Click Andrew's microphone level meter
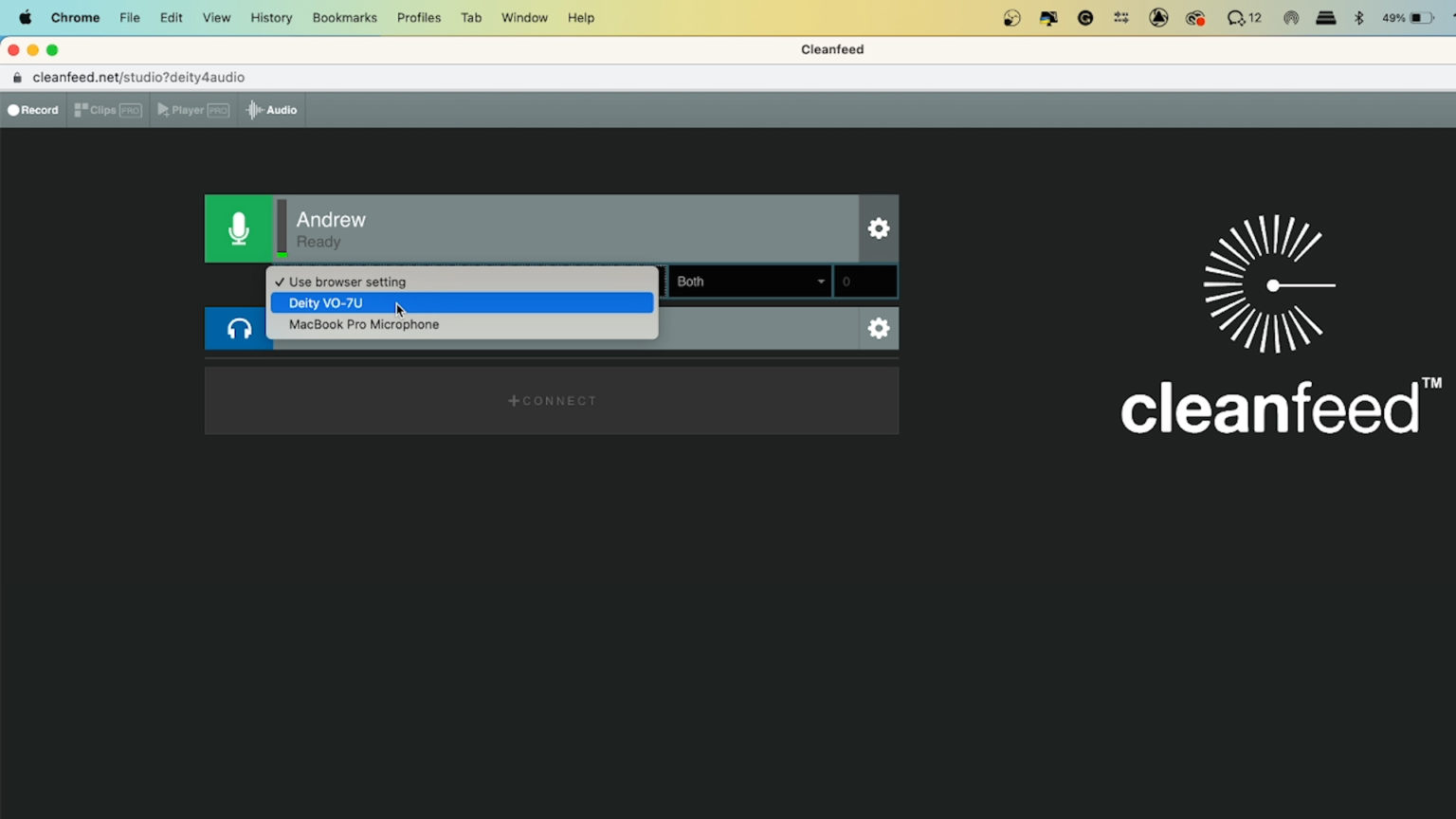 tap(282, 228)
